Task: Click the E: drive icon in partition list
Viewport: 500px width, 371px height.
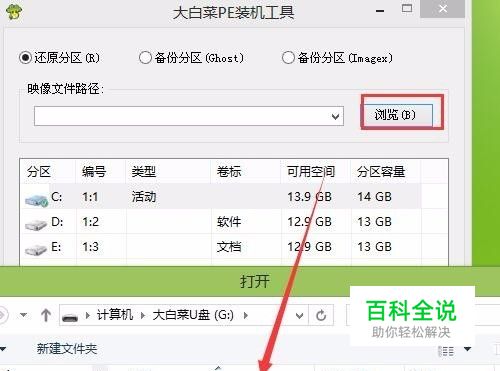Action: (x=36, y=249)
